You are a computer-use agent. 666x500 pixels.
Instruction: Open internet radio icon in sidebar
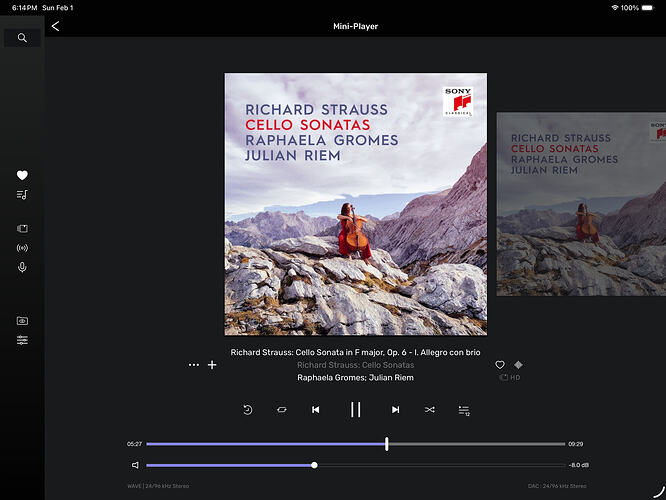pyautogui.click(x=22, y=248)
